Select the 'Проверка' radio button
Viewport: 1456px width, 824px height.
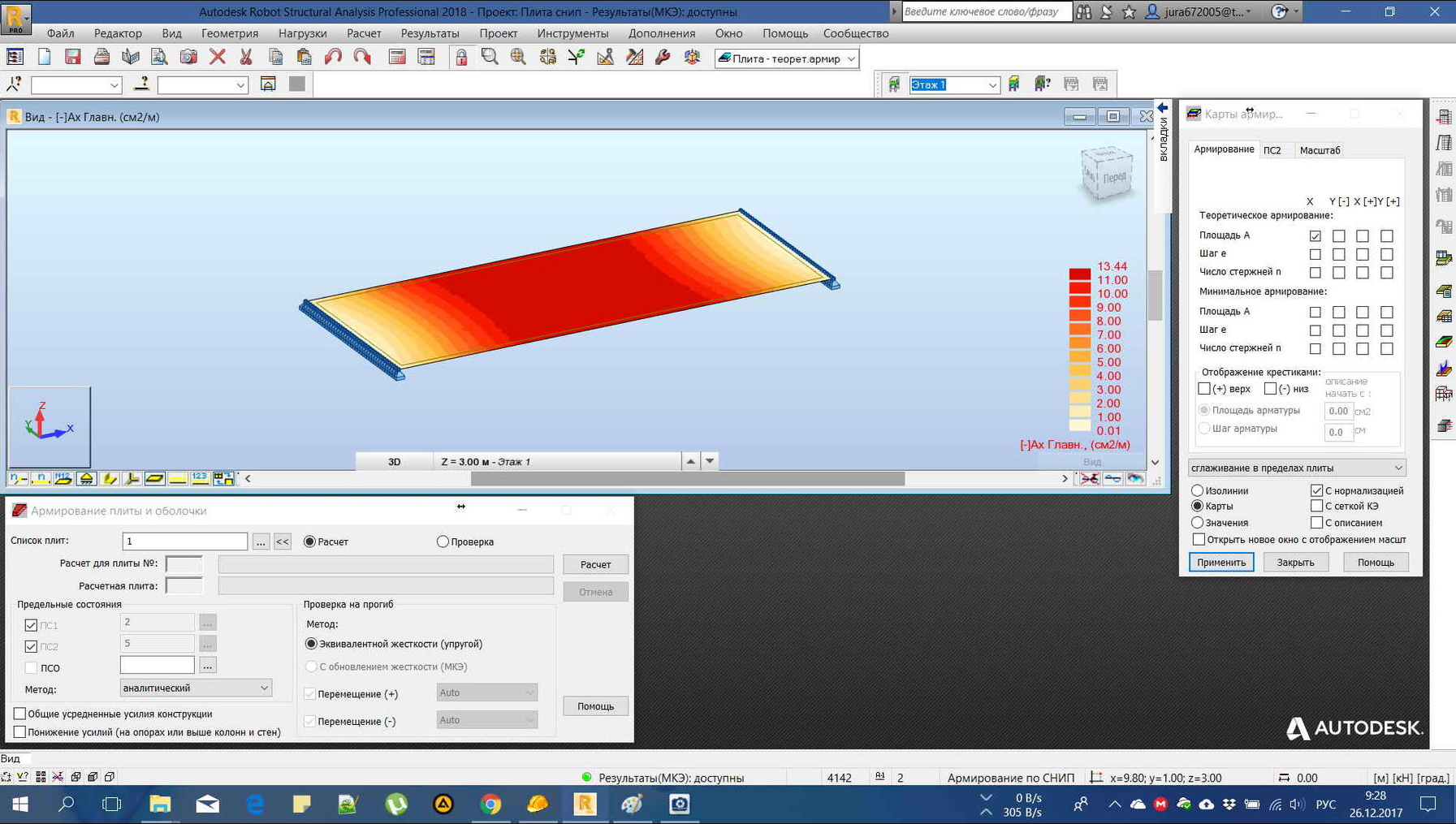443,541
